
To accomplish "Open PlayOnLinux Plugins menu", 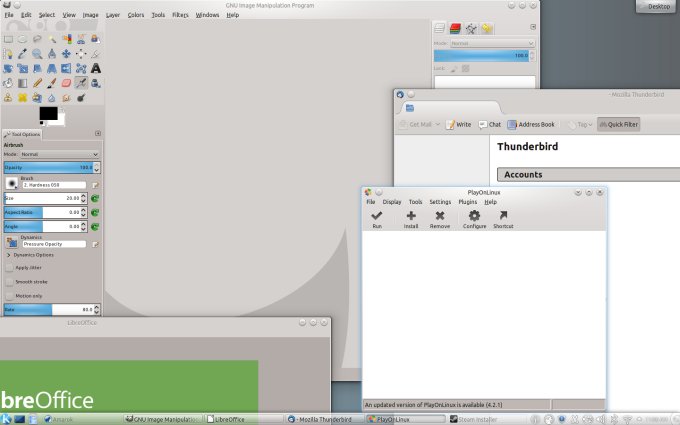I will (x=468, y=202).
